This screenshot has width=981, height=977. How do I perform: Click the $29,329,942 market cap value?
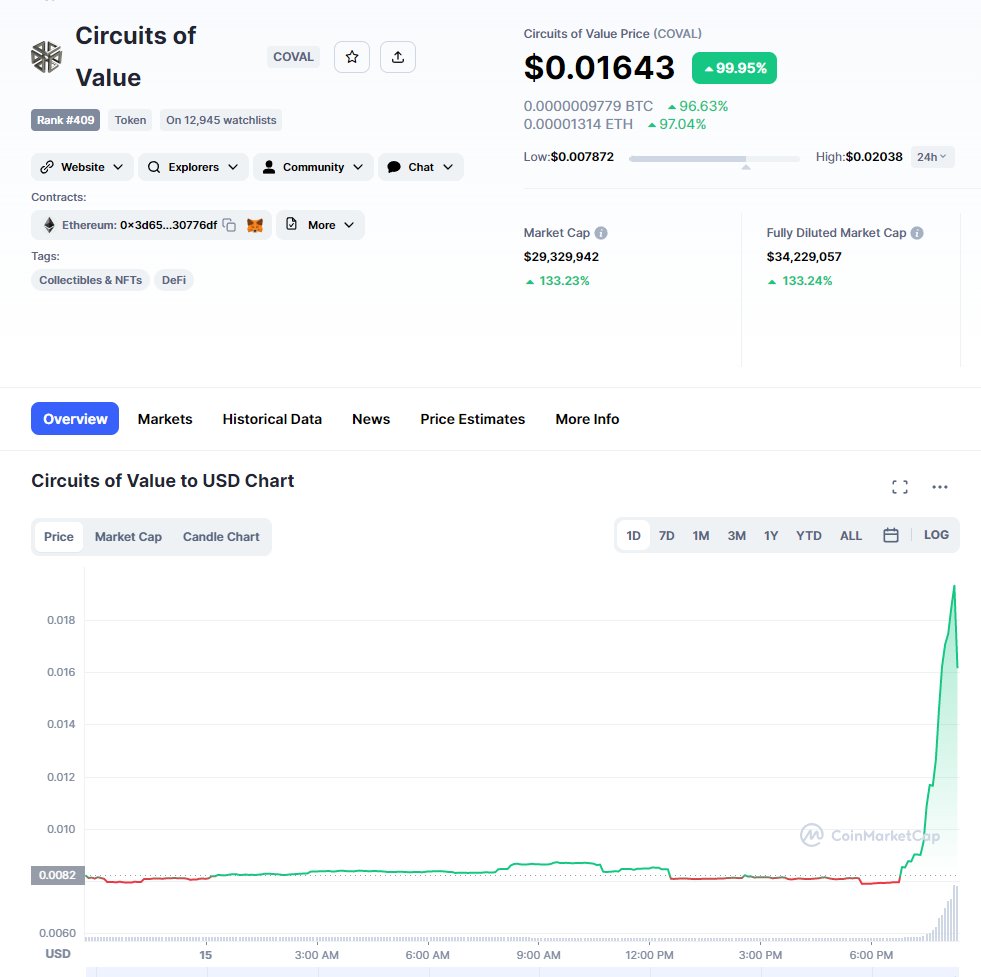click(561, 257)
